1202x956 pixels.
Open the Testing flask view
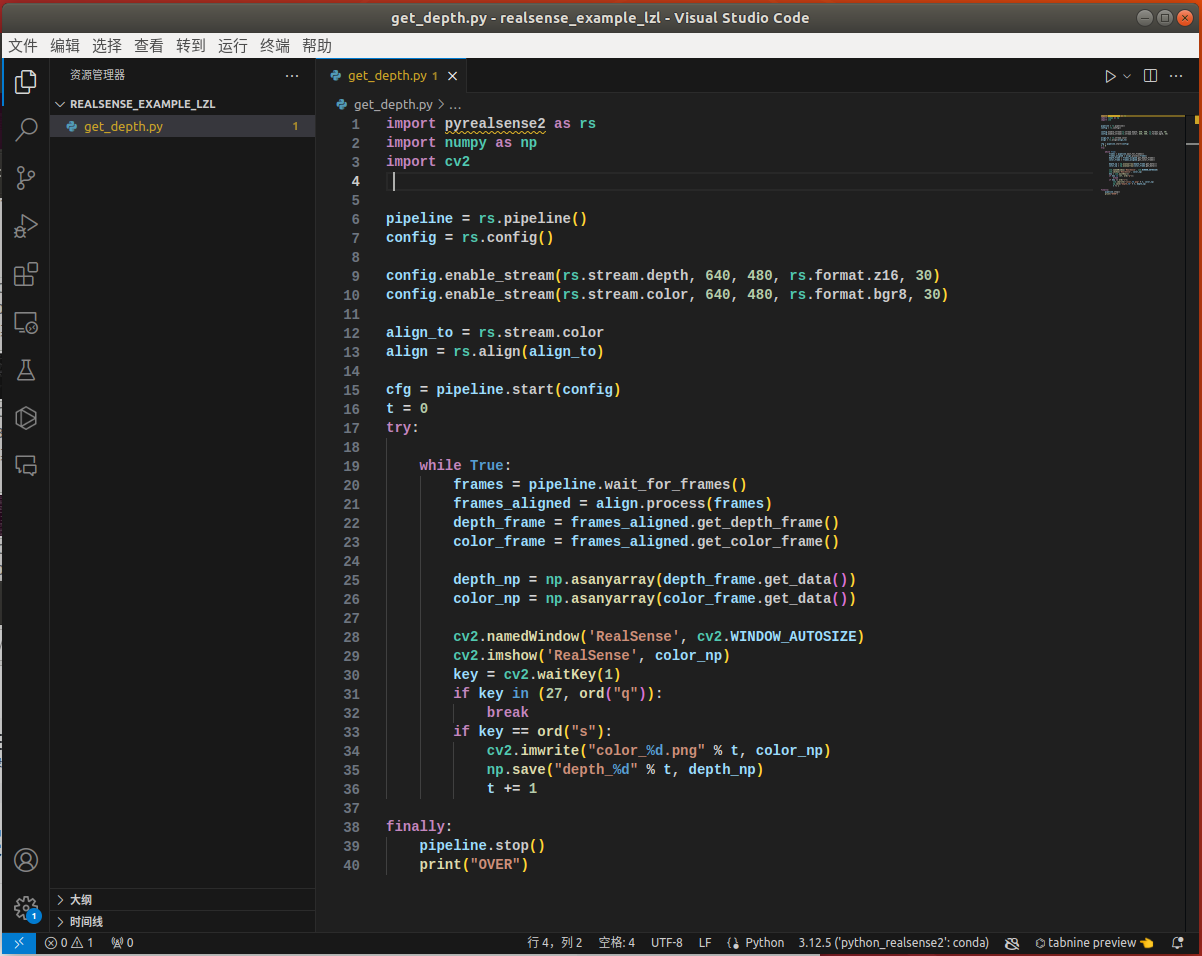pos(26,371)
